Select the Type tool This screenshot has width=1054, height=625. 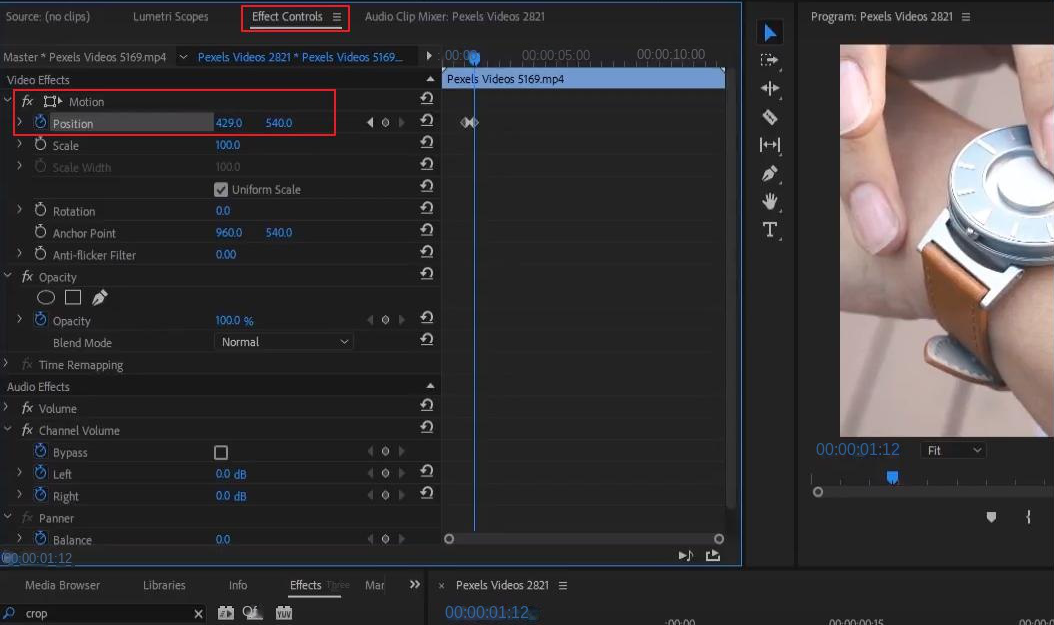click(x=770, y=230)
